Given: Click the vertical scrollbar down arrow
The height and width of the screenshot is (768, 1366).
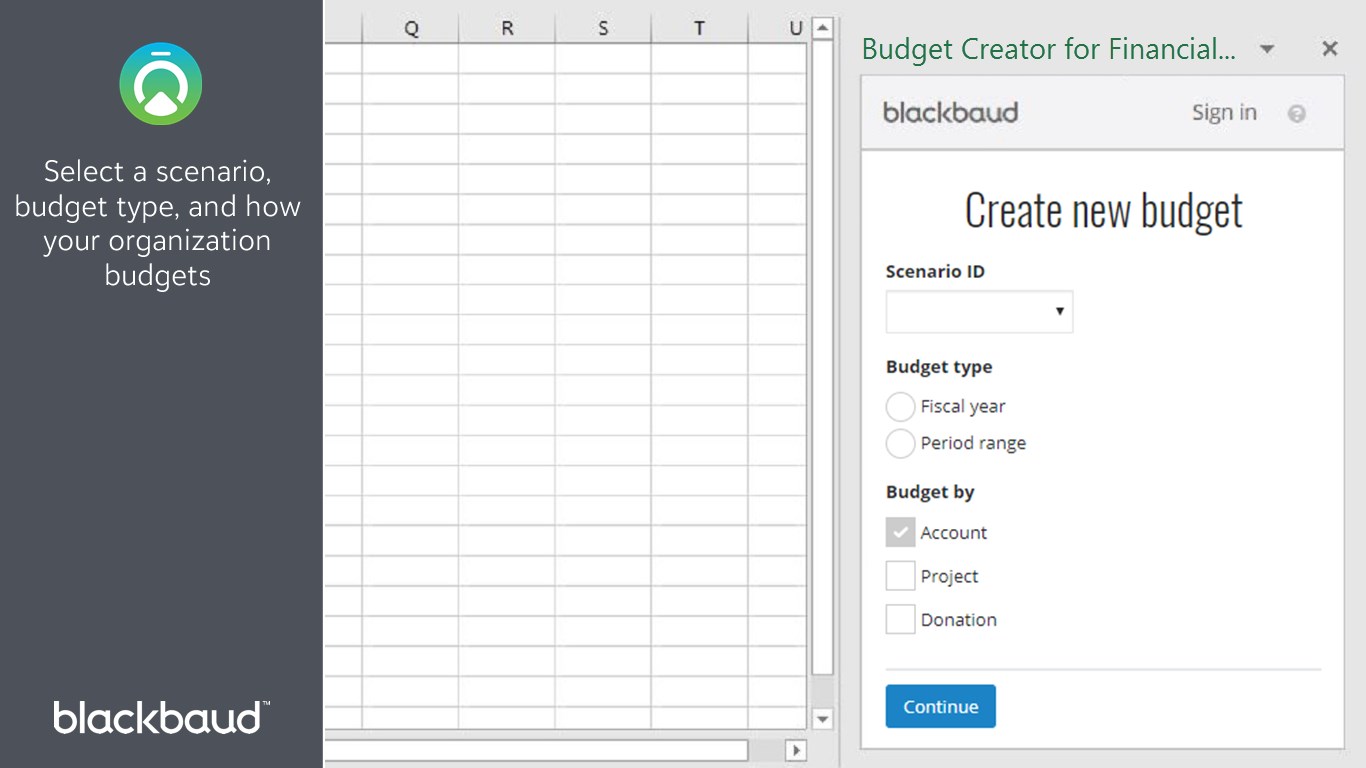Looking at the screenshot, I should tap(822, 718).
